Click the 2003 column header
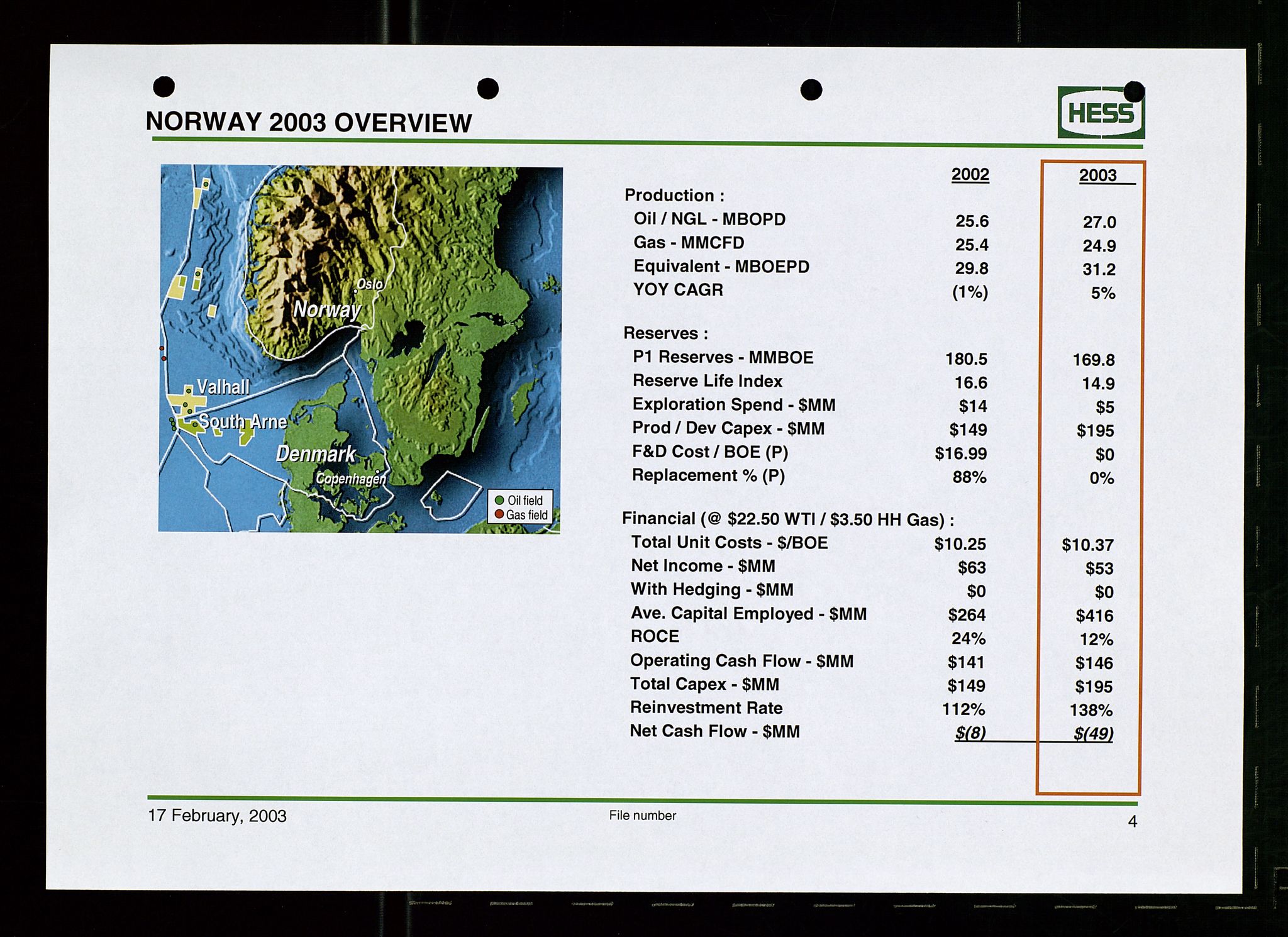 pyautogui.click(x=1098, y=175)
